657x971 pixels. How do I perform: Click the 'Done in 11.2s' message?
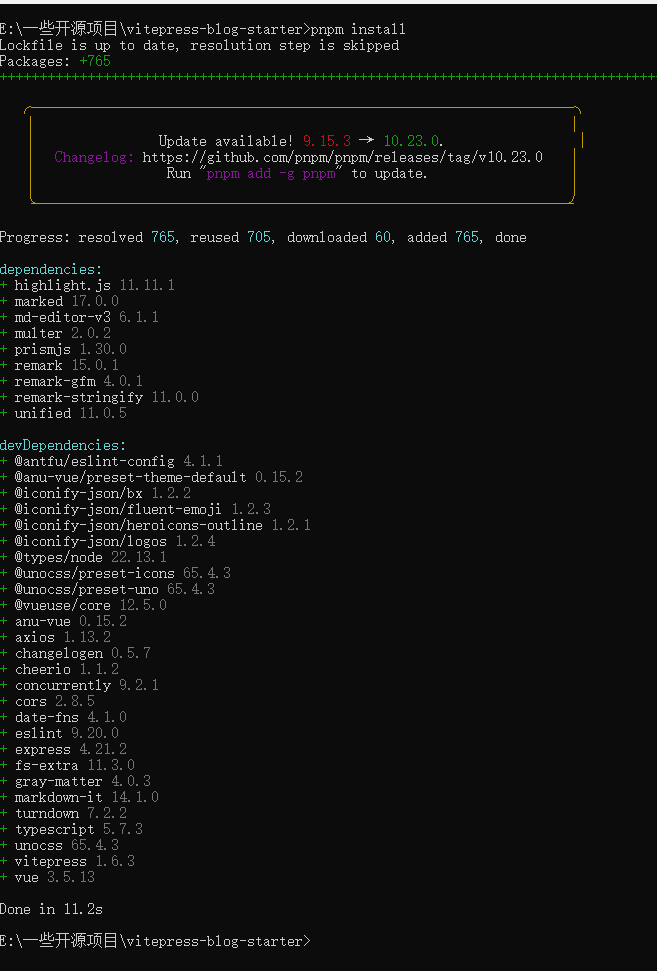tap(51, 909)
